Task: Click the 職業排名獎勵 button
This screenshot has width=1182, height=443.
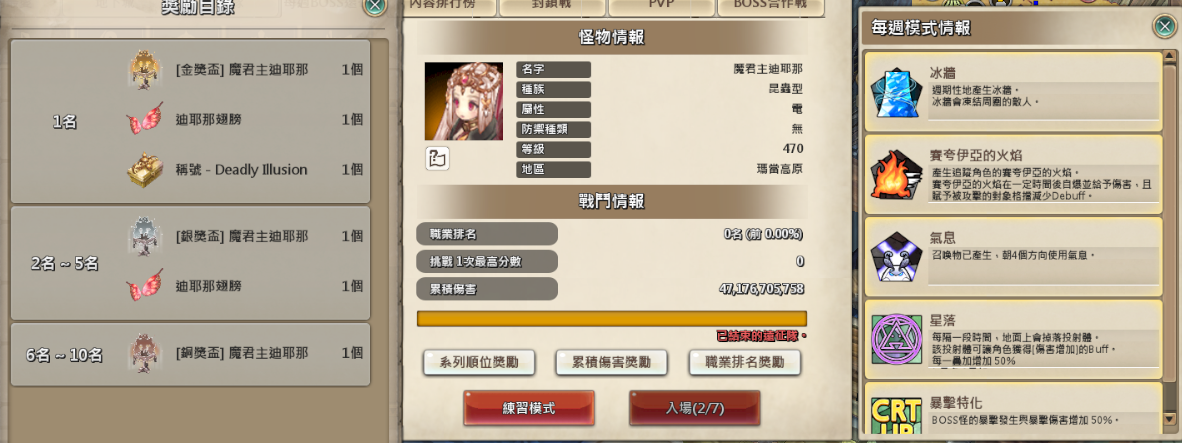Action: [745, 362]
